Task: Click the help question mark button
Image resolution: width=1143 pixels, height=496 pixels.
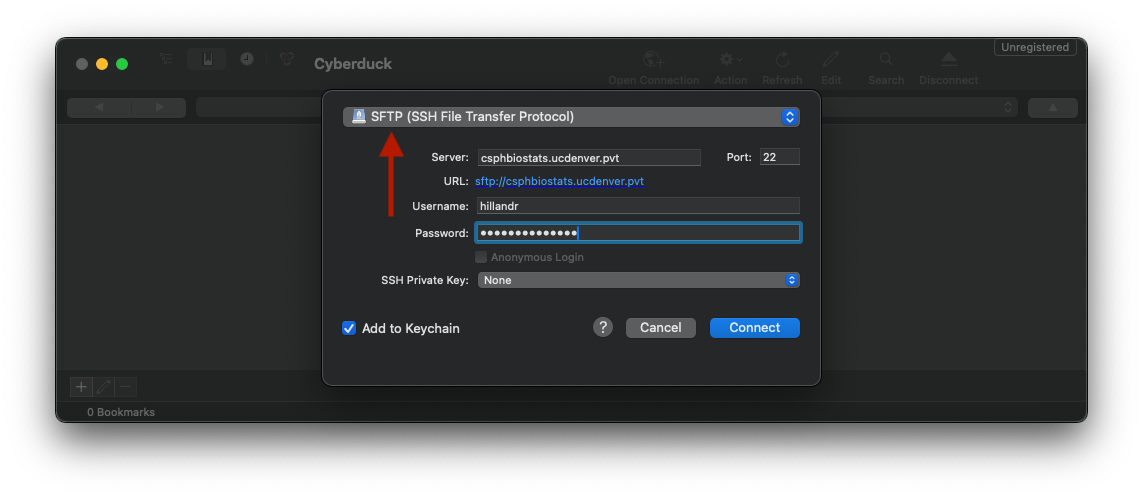Action: pyautogui.click(x=603, y=328)
